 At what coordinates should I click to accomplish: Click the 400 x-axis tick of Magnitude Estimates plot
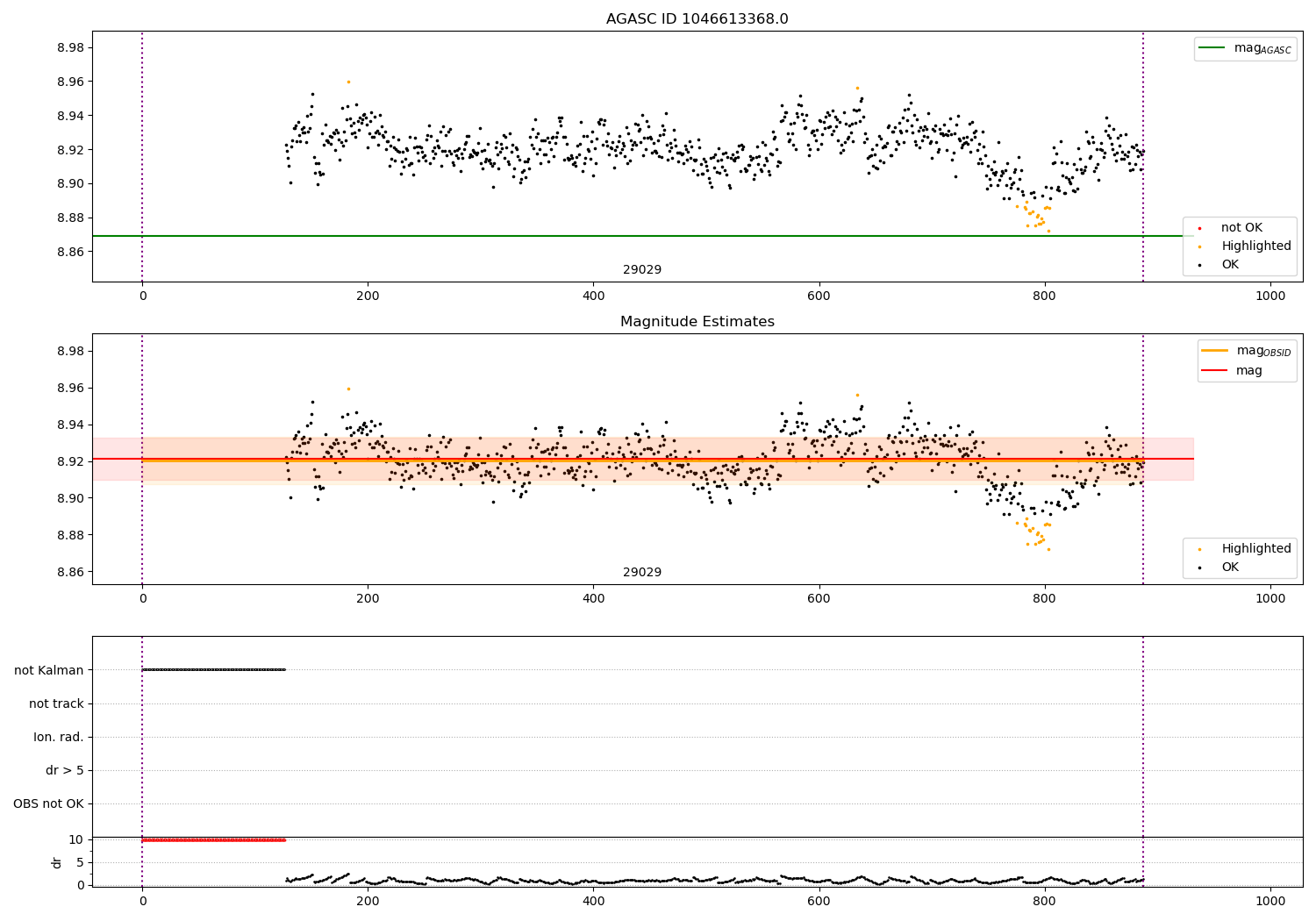[593, 599]
